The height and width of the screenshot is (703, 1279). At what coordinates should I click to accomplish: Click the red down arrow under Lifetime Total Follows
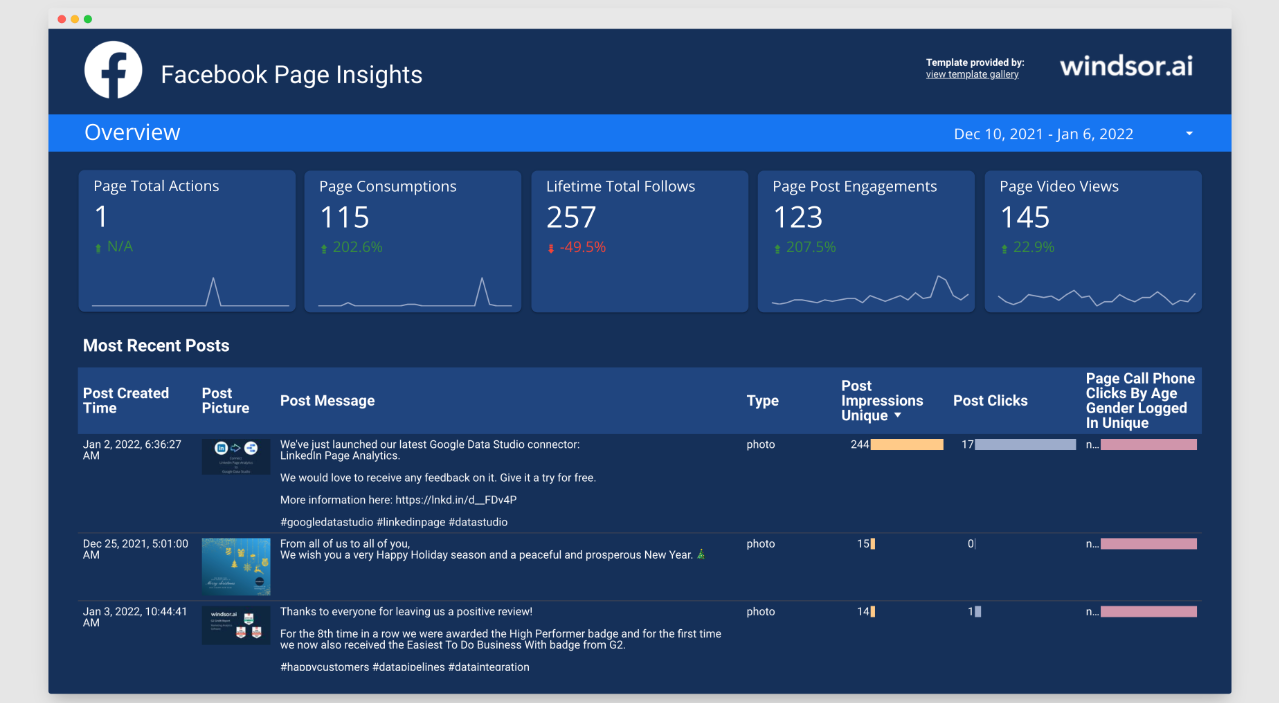[550, 248]
